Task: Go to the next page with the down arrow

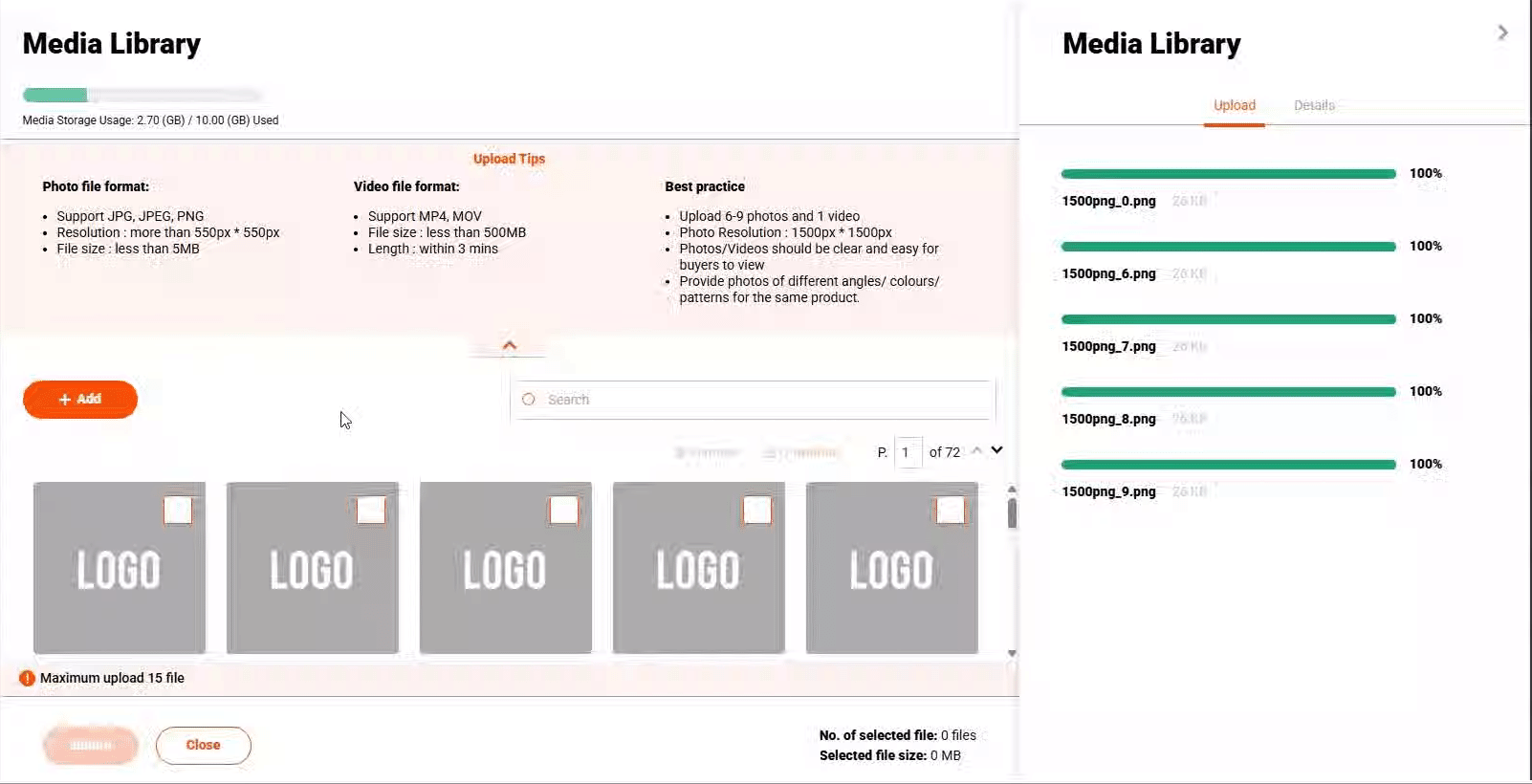Action: 997,450
